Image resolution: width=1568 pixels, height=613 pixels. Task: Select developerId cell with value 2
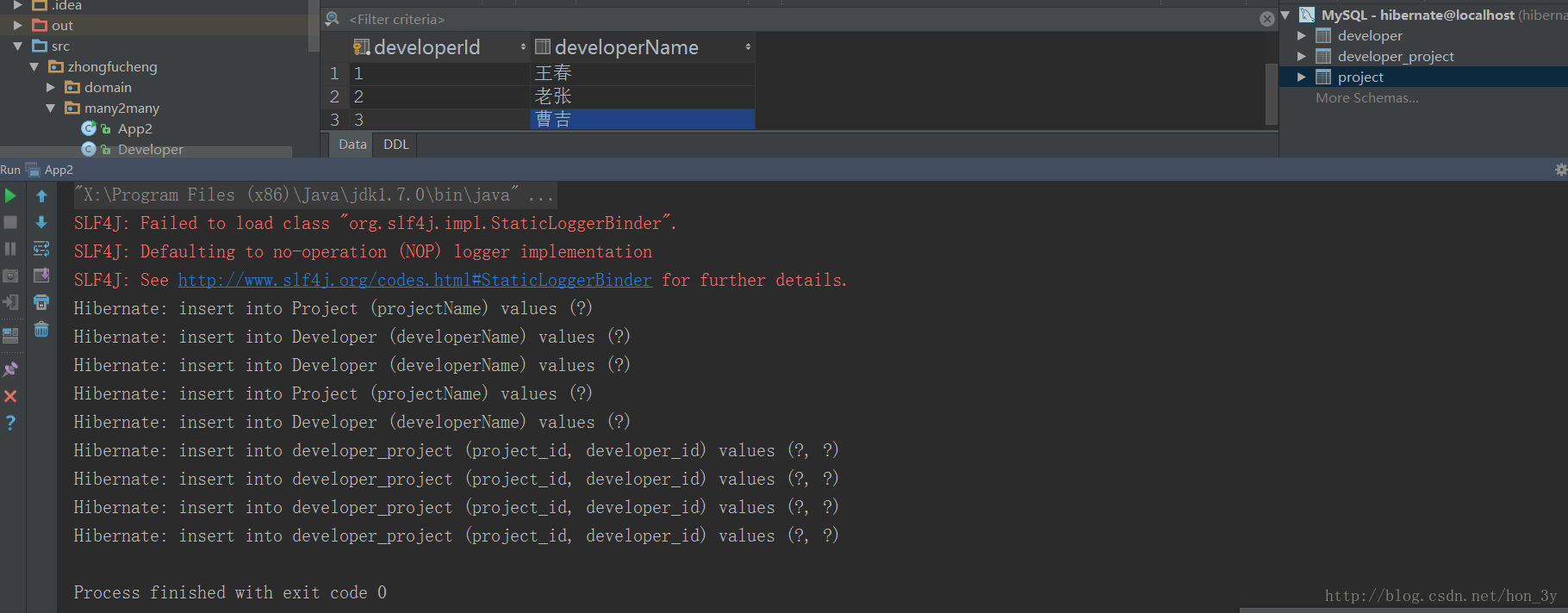pyautogui.click(x=439, y=96)
